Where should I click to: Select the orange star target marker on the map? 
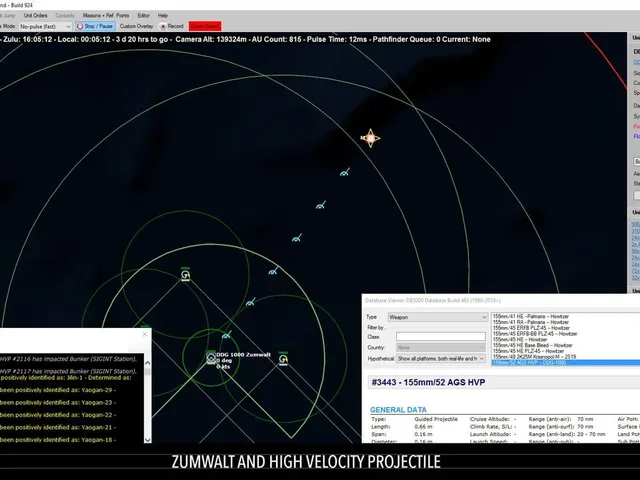[x=370, y=138]
